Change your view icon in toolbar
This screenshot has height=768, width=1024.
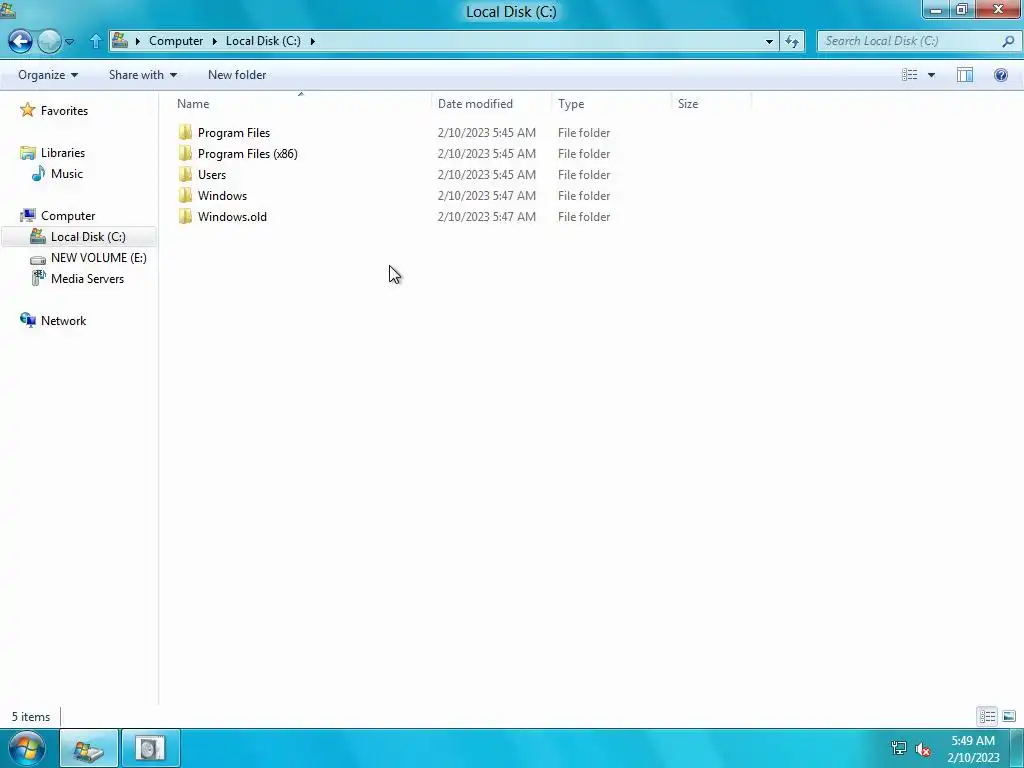pyautogui.click(x=910, y=75)
